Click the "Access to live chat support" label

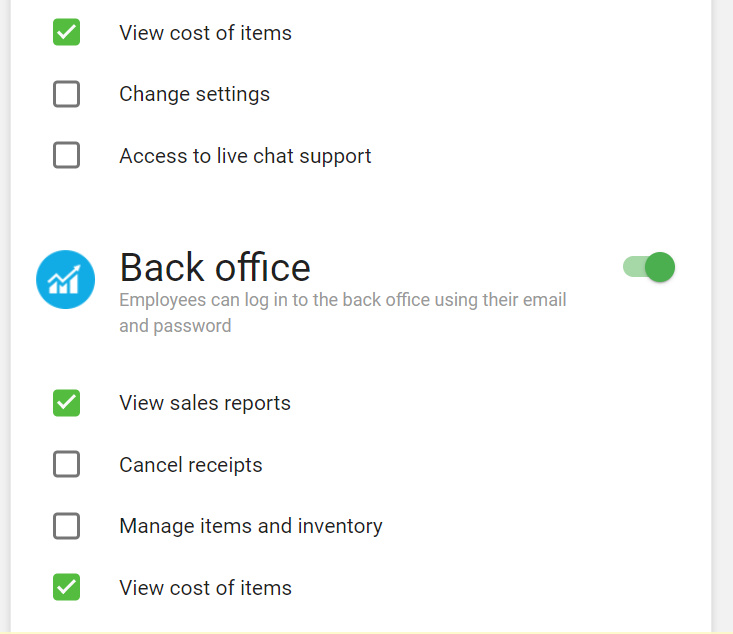click(x=245, y=156)
